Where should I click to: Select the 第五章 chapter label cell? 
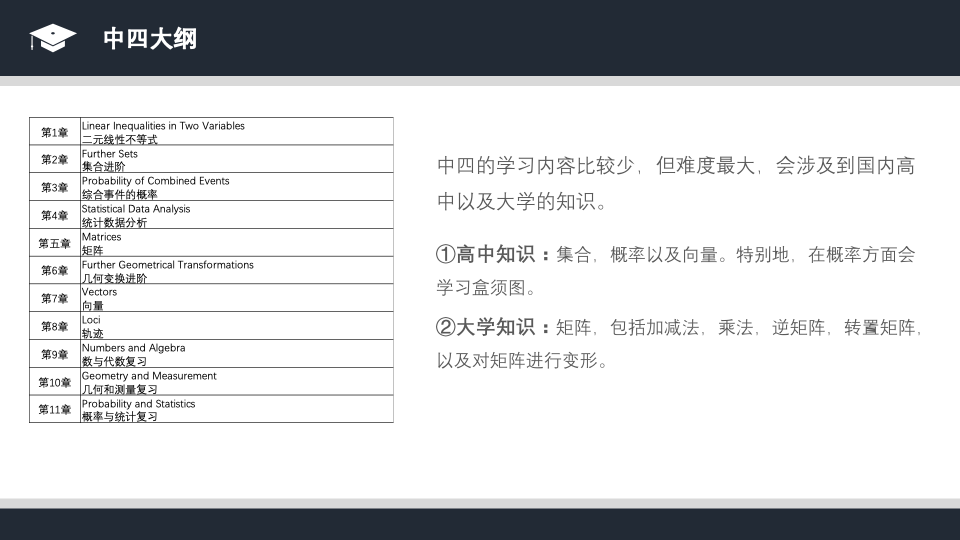[x=54, y=243]
